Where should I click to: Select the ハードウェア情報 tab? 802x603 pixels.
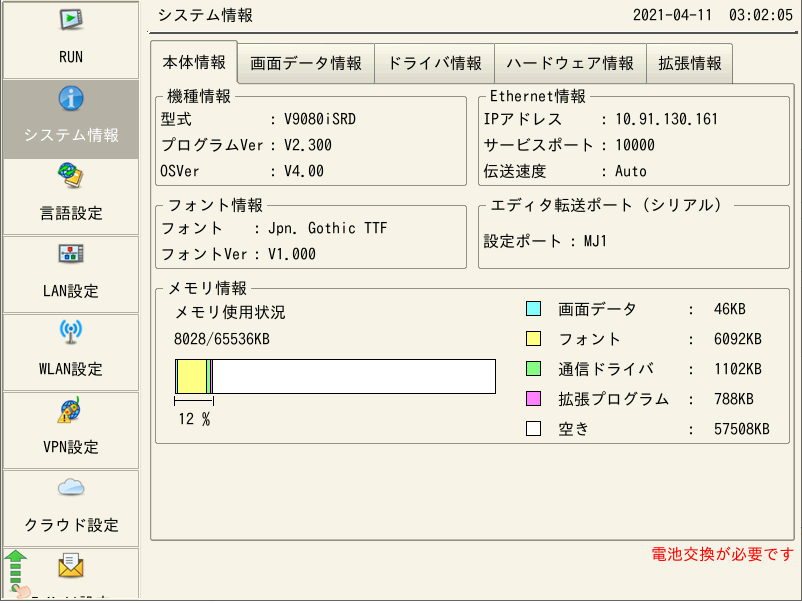570,63
